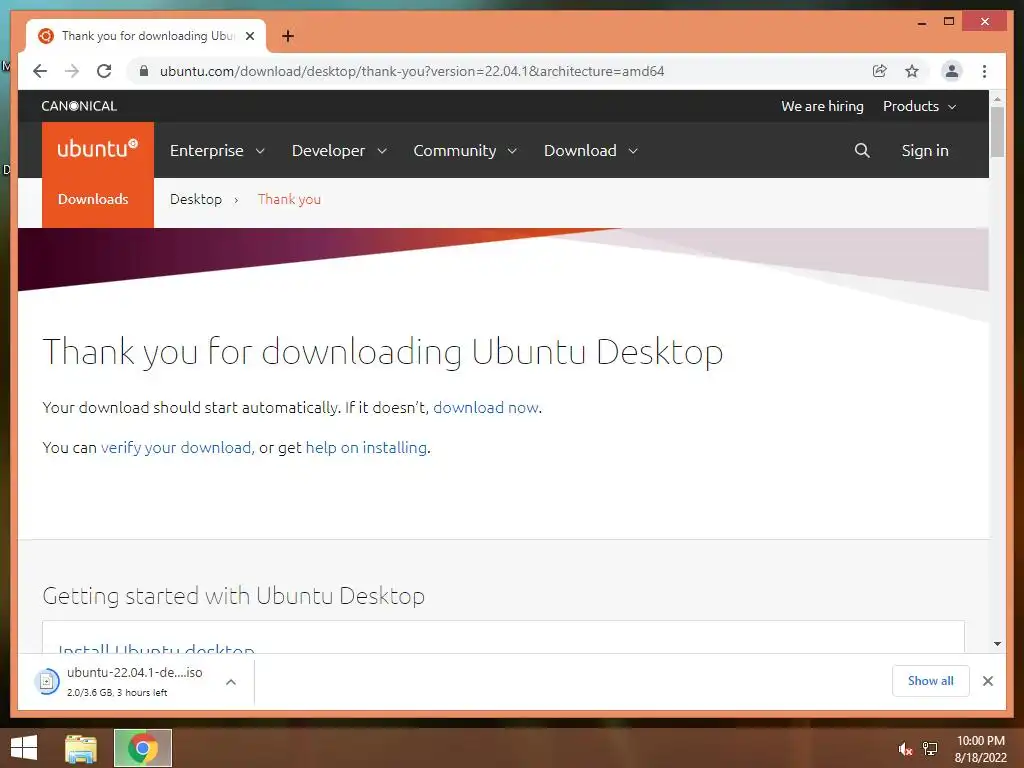Open the Chrome profile avatar menu

[952, 71]
